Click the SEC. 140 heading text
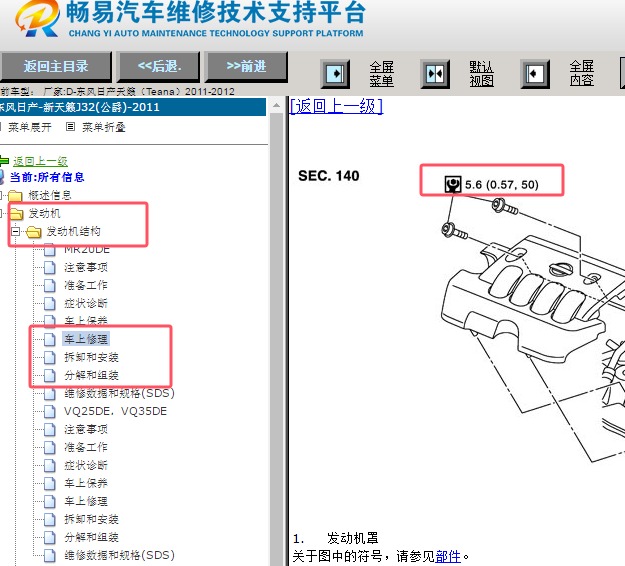 329,176
